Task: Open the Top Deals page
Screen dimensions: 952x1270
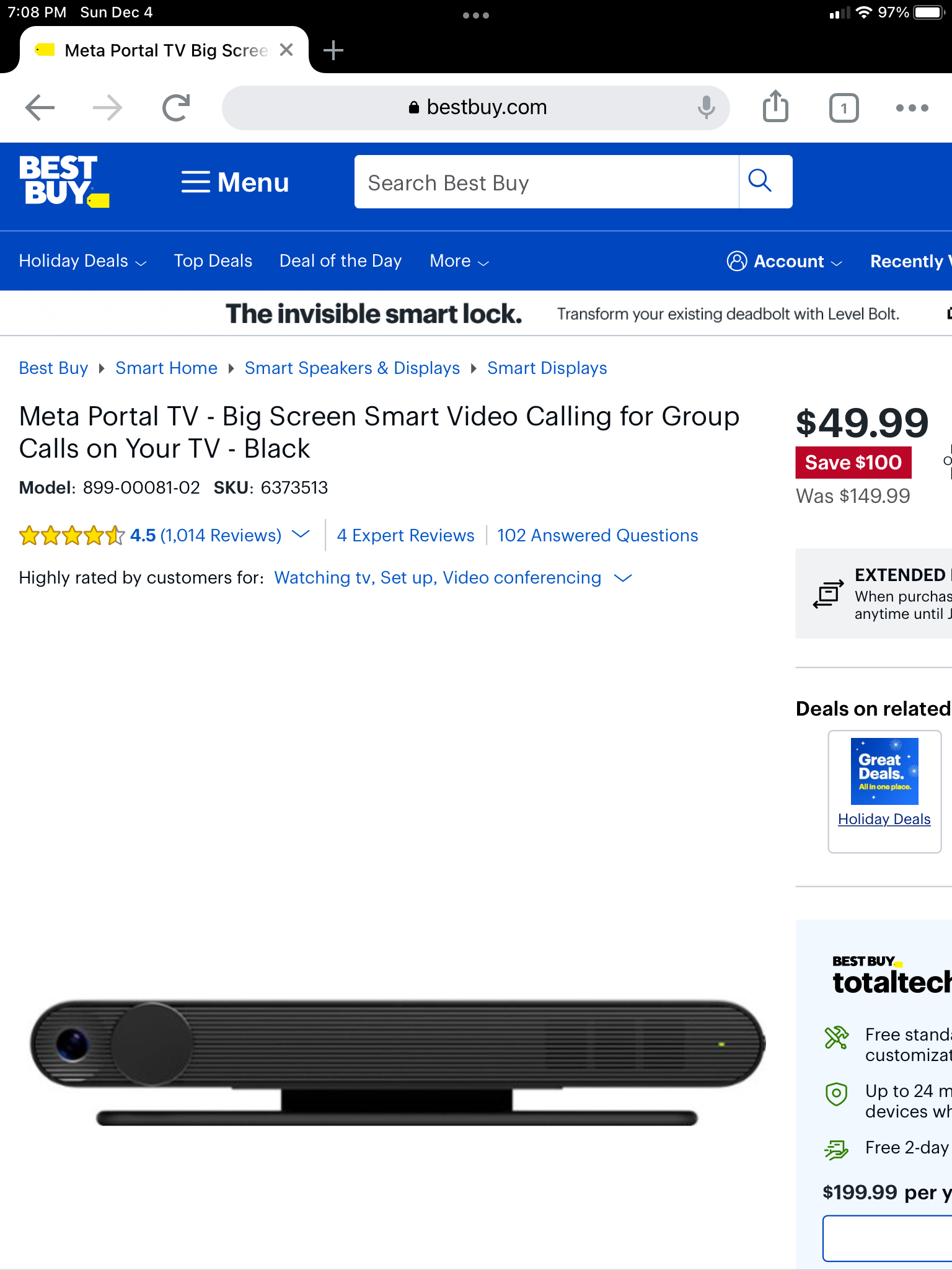Action: coord(213,261)
